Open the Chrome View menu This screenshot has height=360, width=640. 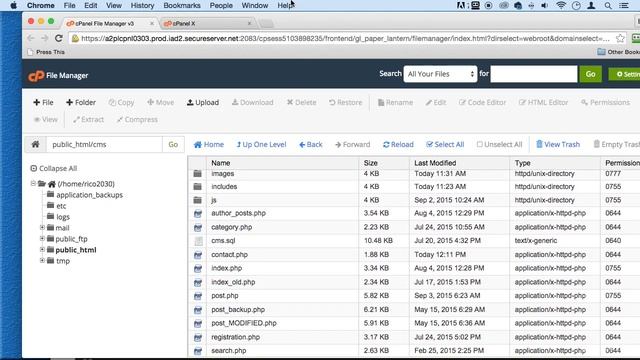(113, 5)
